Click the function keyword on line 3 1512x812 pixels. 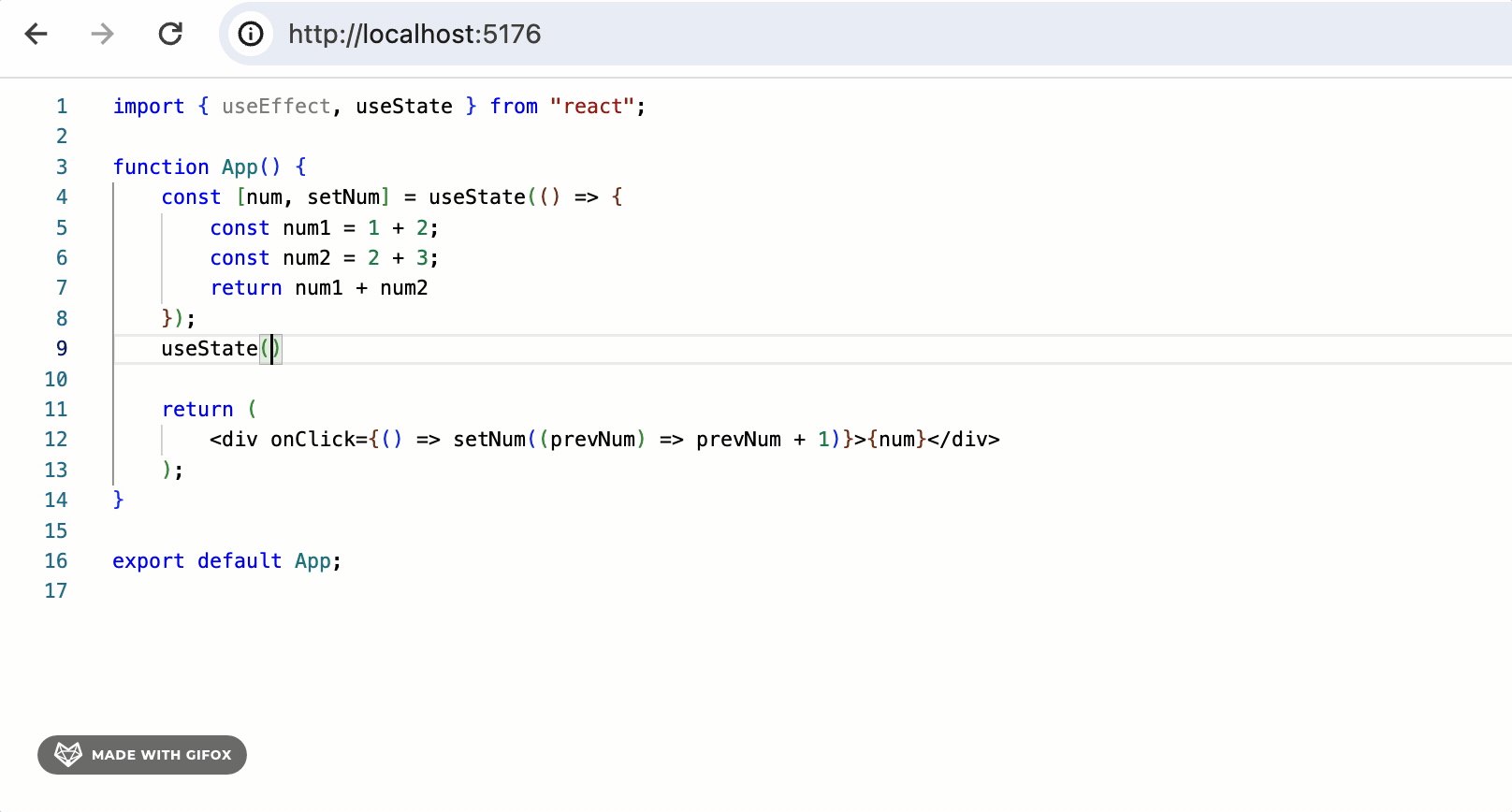[161, 167]
